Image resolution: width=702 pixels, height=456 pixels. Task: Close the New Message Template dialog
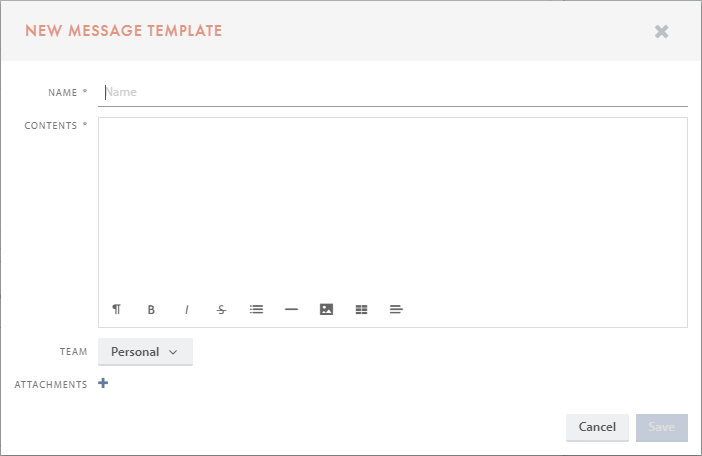(x=661, y=31)
